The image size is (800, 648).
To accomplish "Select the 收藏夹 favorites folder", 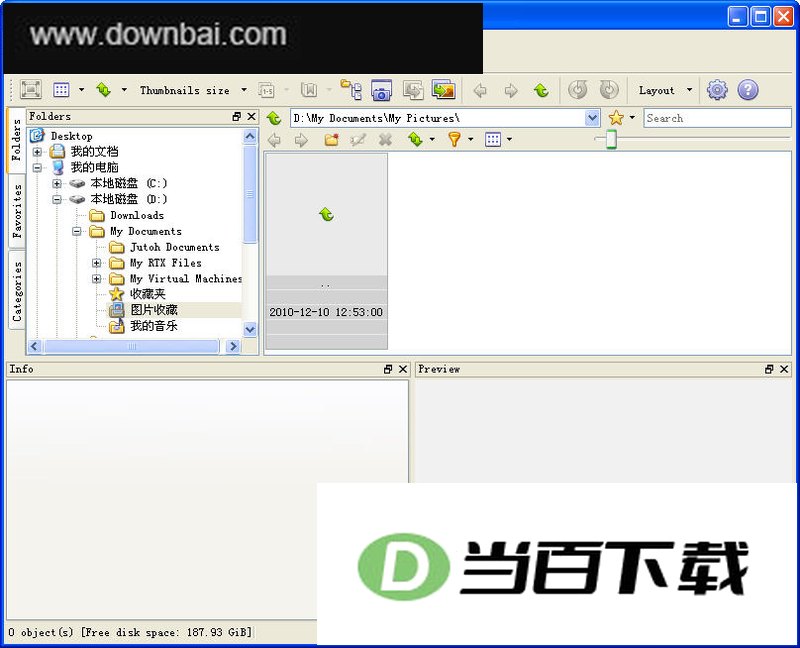I will click(x=148, y=294).
